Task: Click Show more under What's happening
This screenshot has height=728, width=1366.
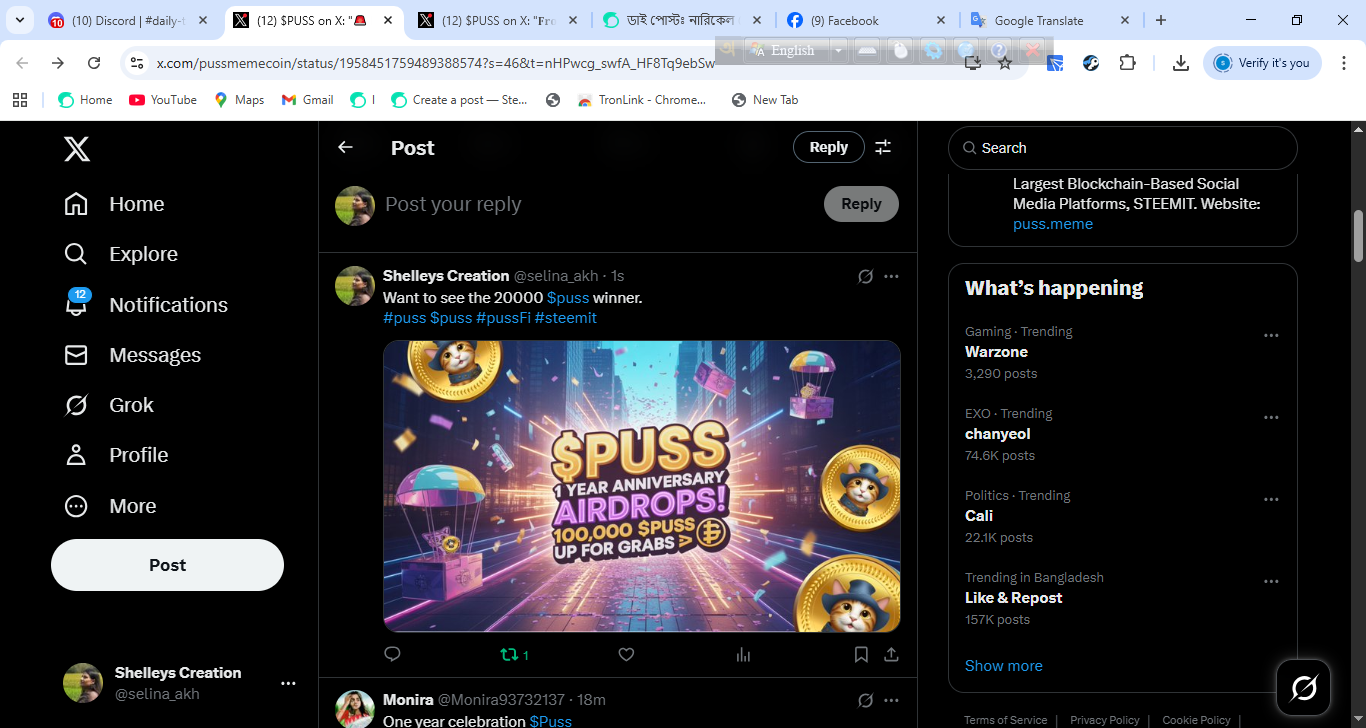Action: click(1003, 666)
